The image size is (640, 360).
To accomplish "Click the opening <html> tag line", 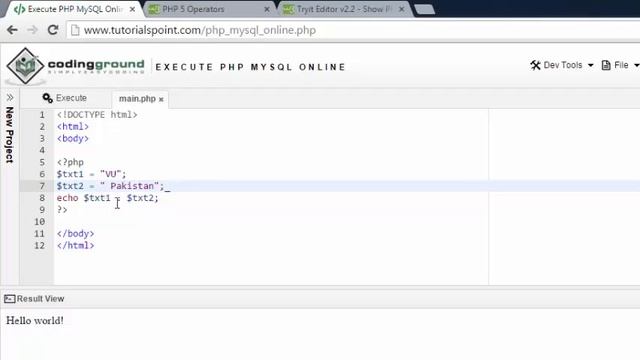I will (73, 127).
